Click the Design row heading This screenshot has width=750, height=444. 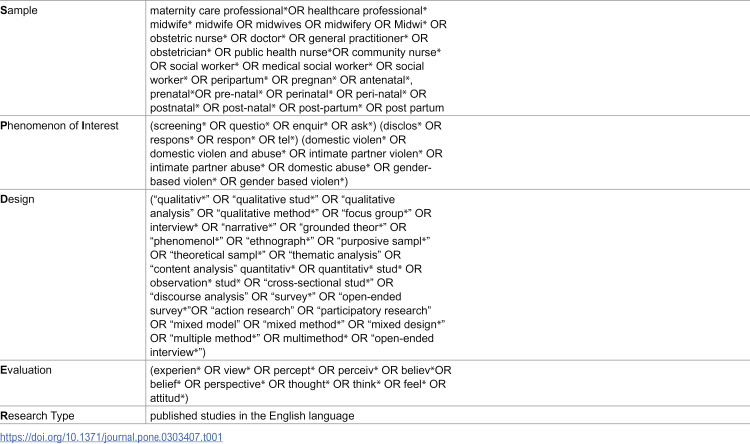pyautogui.click(x=17, y=200)
